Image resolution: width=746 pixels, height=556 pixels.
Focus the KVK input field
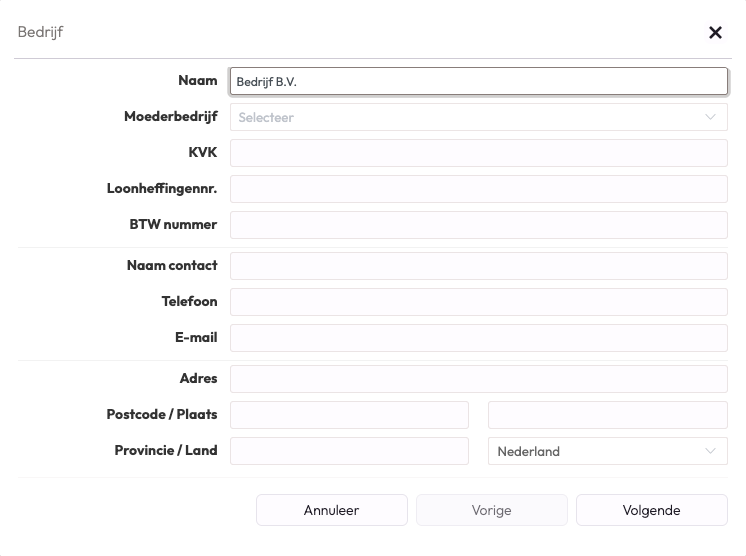[478, 153]
